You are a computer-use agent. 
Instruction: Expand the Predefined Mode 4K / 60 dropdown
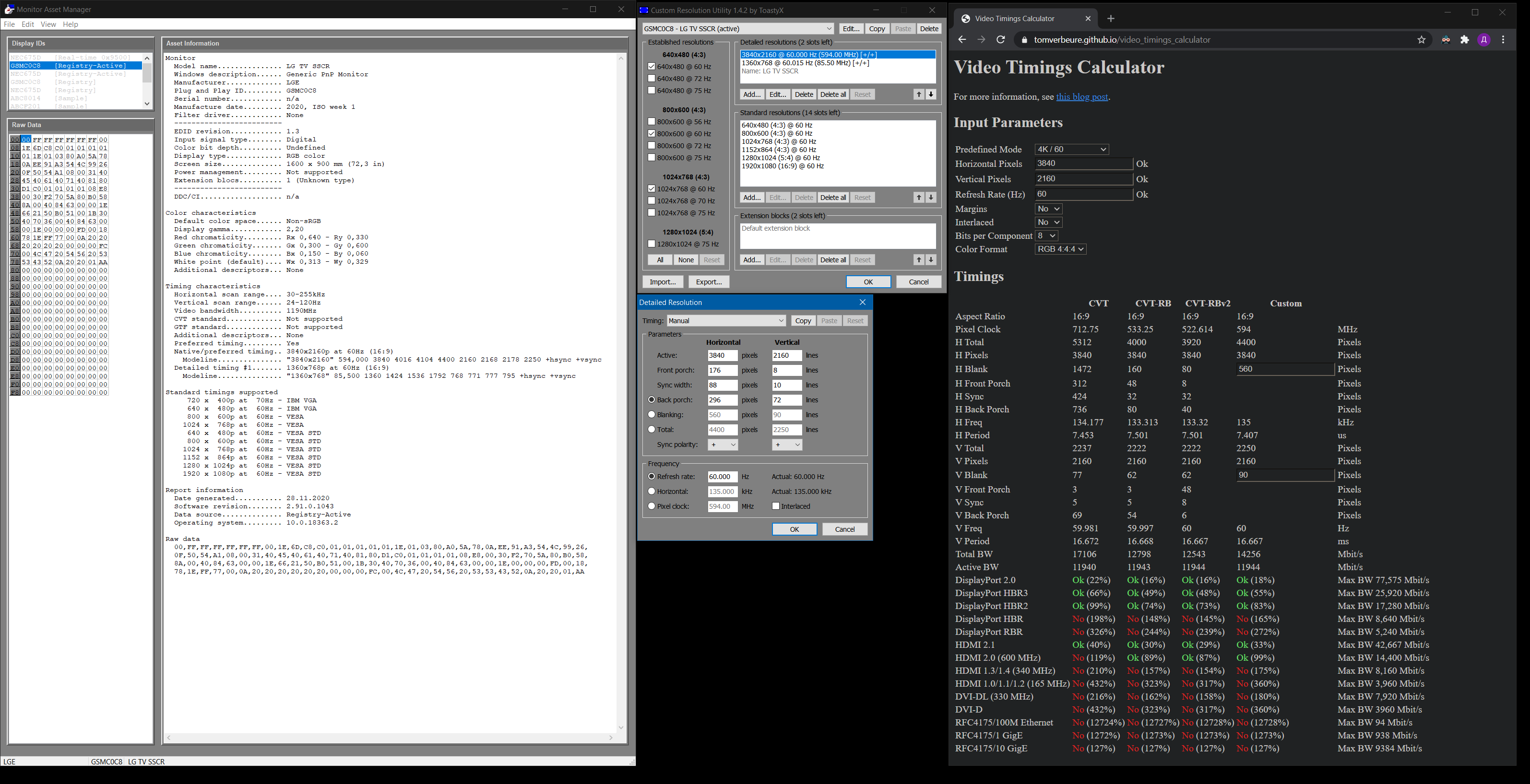[1071, 150]
